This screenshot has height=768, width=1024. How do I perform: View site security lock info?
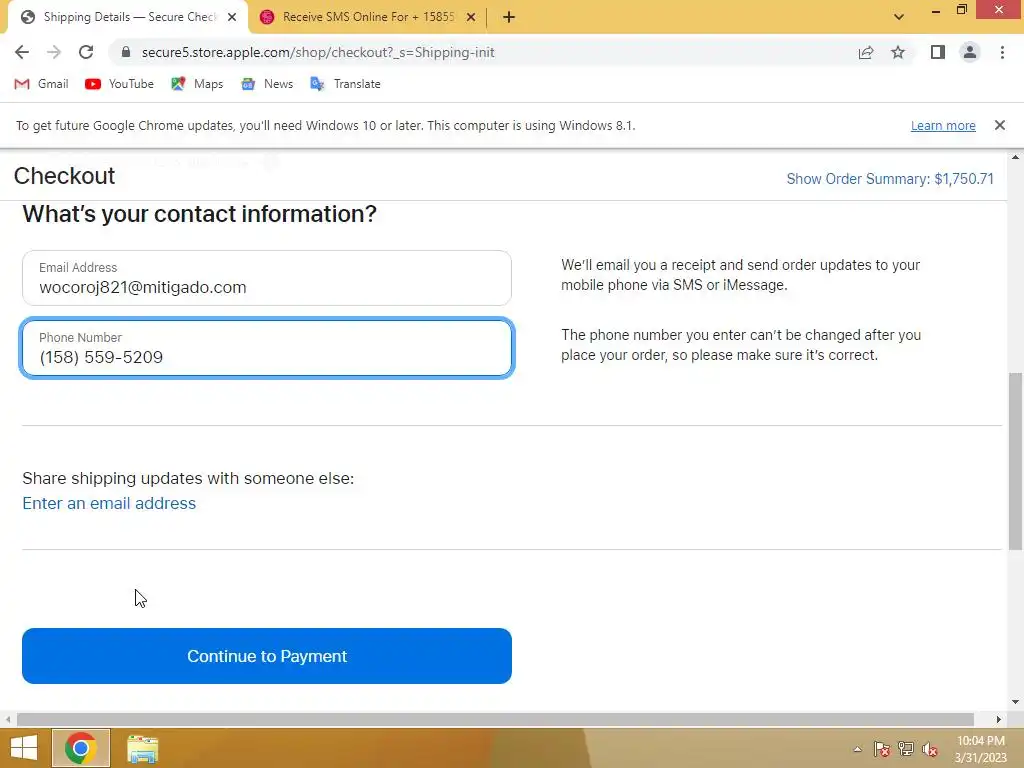tap(126, 52)
